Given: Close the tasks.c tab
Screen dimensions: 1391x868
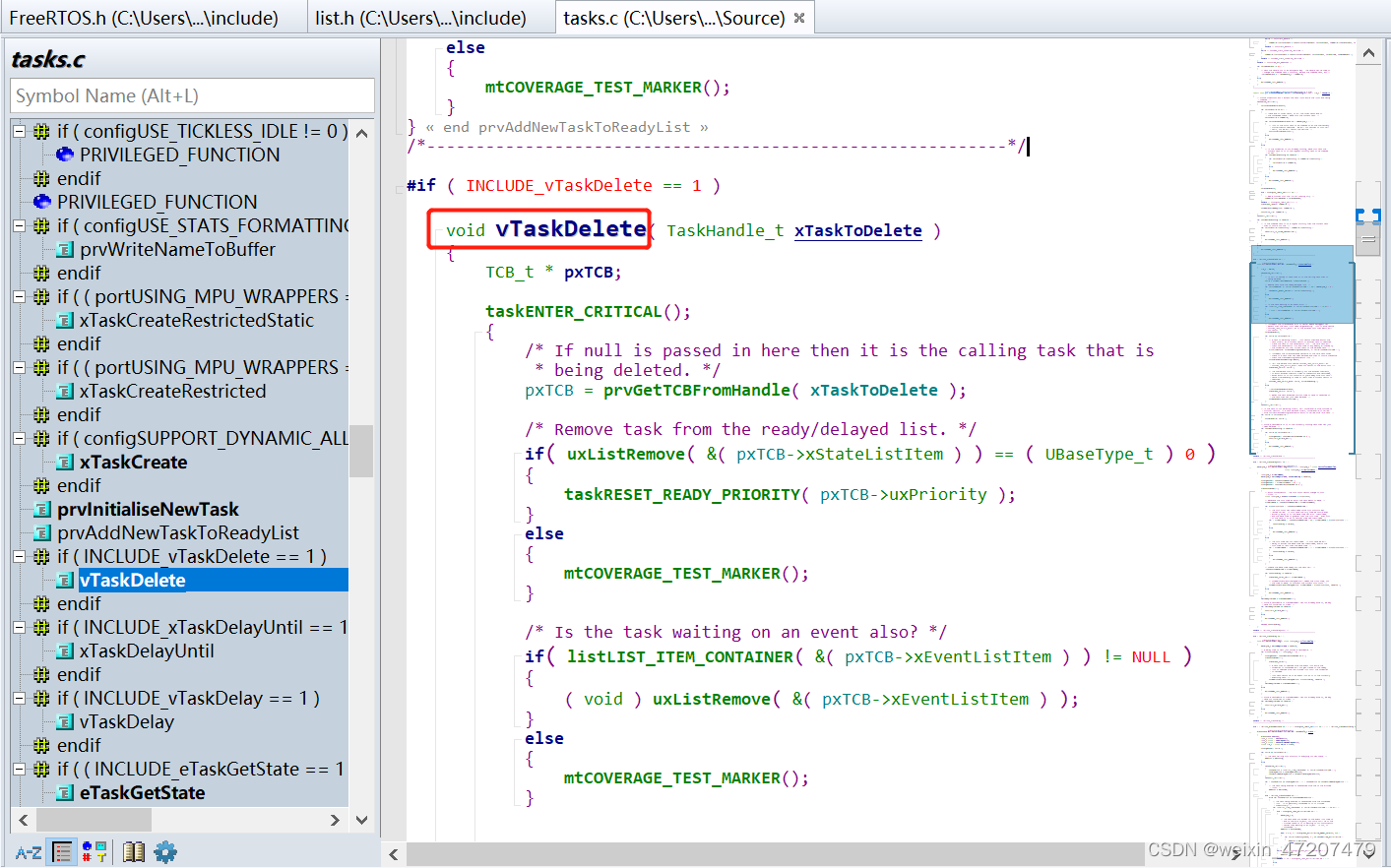Looking at the screenshot, I should point(799,18).
